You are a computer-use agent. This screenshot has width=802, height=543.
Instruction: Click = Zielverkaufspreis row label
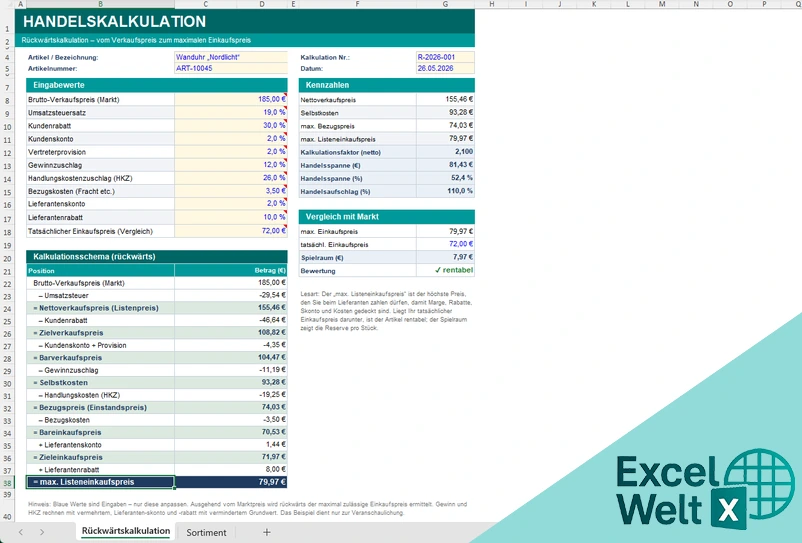click(101, 332)
